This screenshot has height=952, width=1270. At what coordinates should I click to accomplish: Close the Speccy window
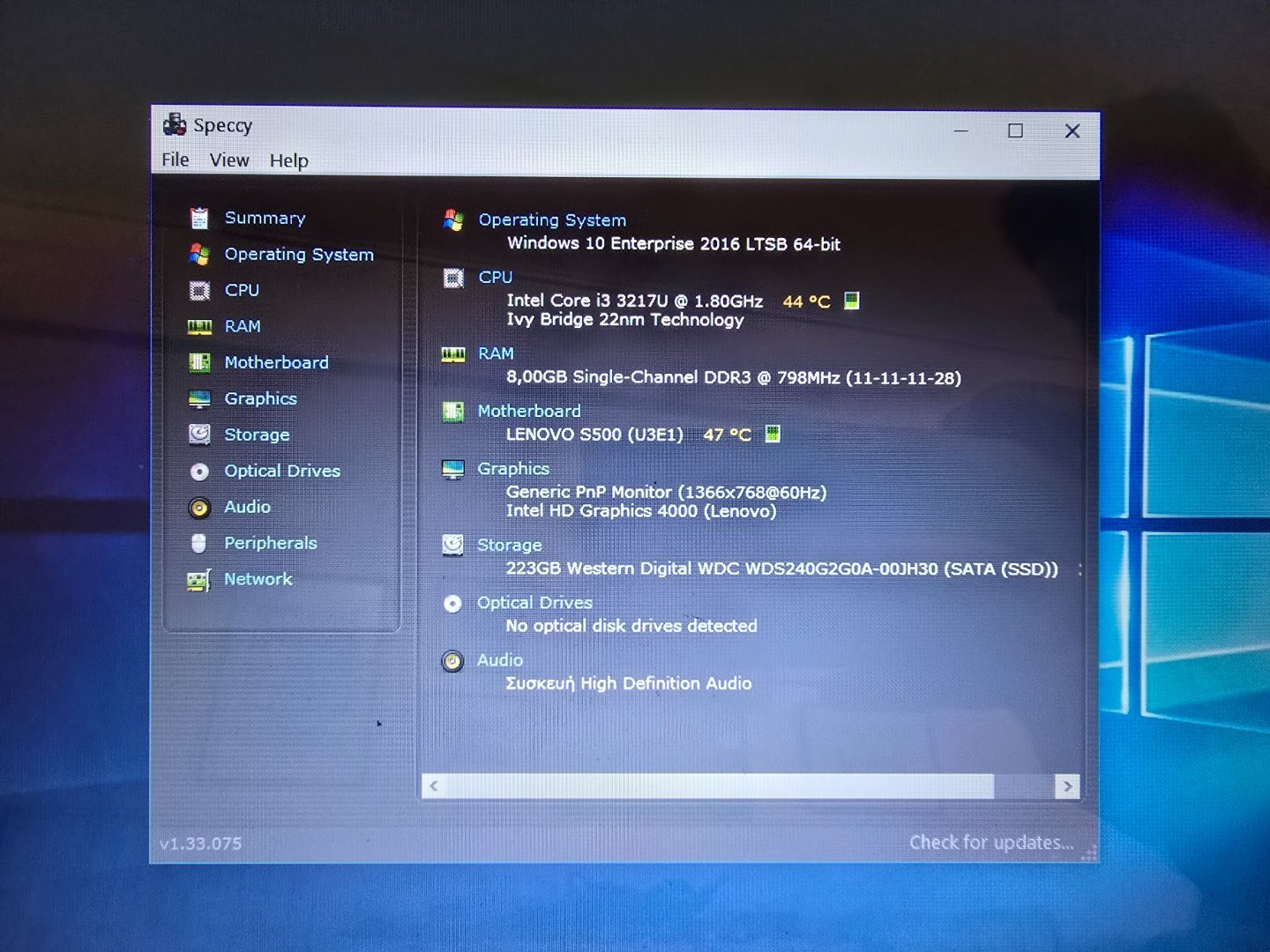(x=1072, y=131)
